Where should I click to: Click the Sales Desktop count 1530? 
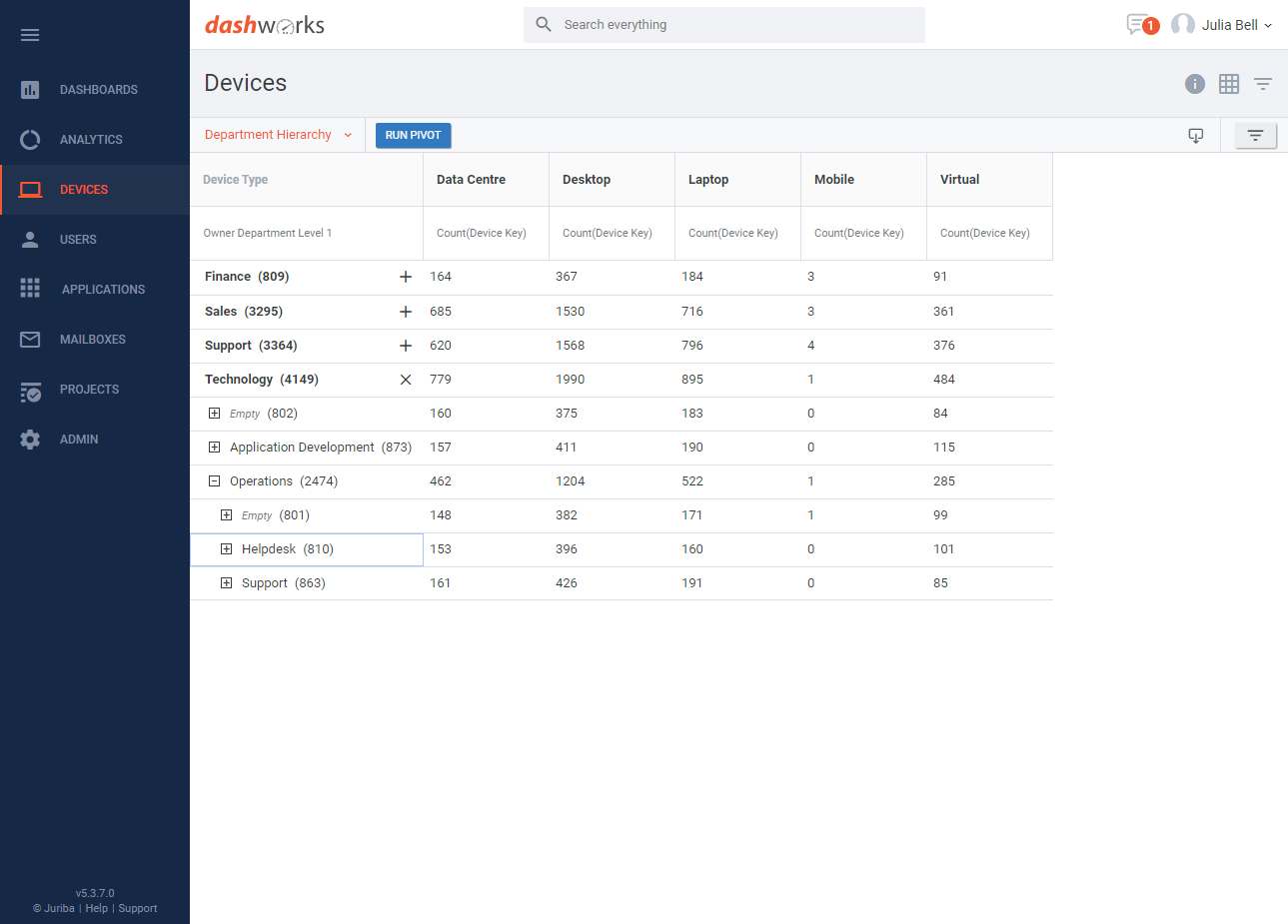[x=570, y=312]
